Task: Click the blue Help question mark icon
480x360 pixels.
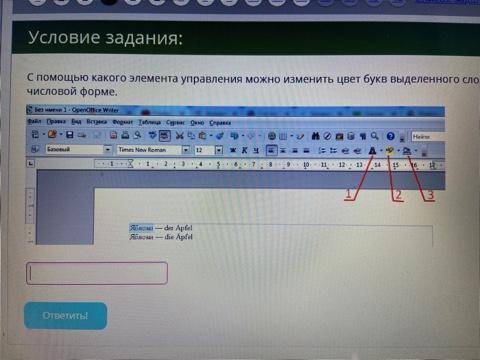Action: pos(390,136)
